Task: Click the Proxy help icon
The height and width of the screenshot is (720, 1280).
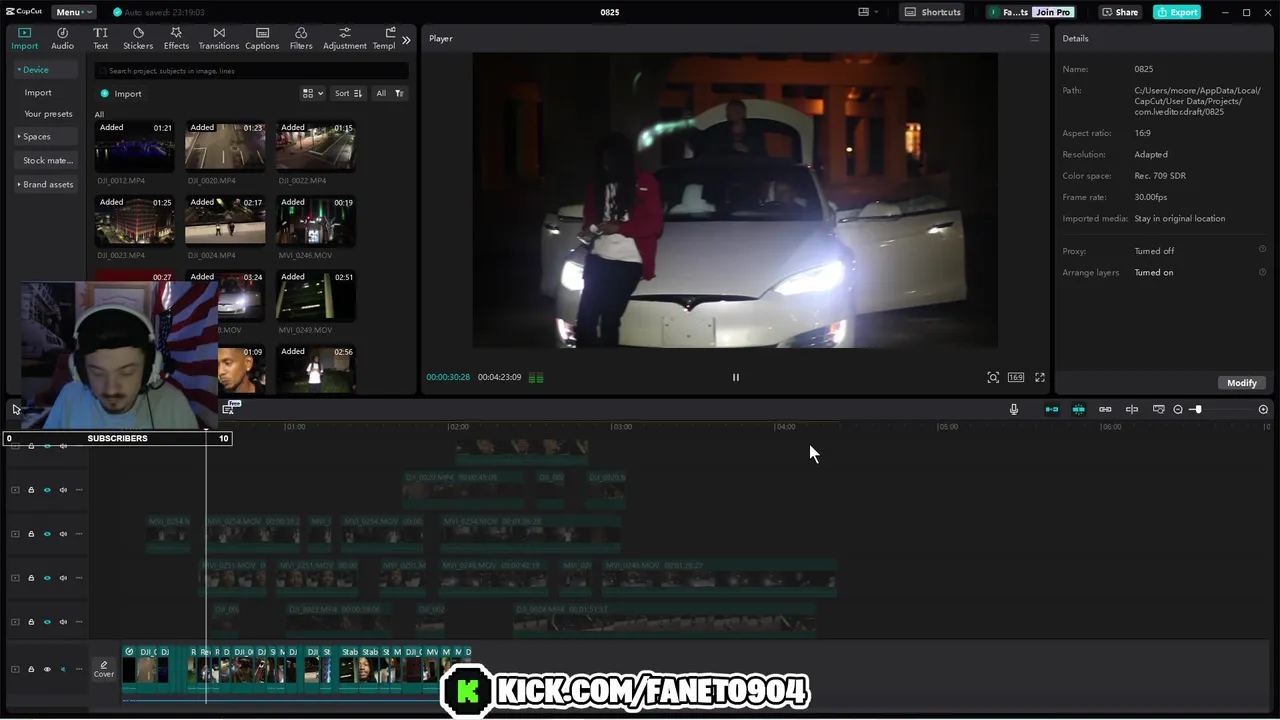Action: (1262, 250)
